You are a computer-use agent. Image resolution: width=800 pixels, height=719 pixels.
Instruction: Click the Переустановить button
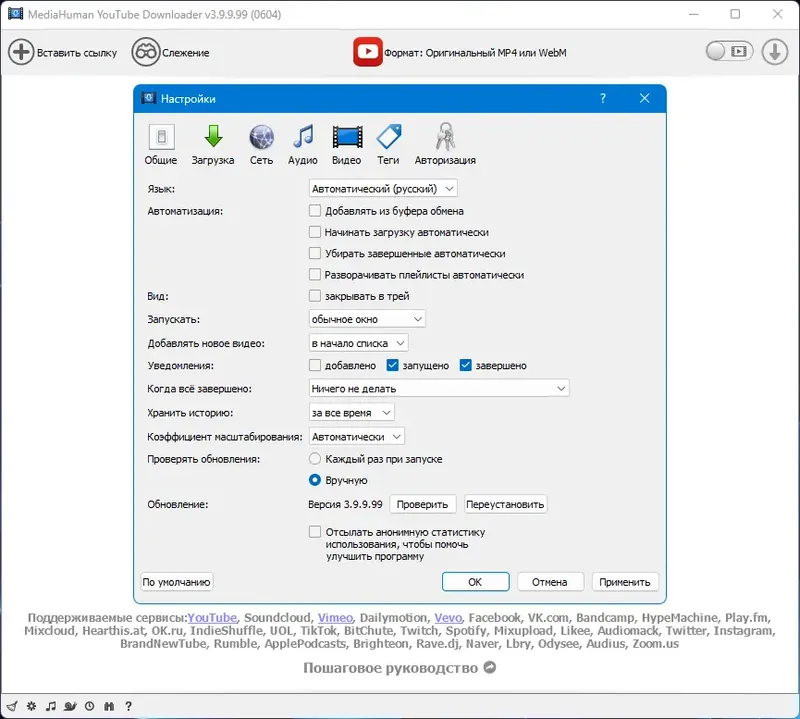click(505, 504)
